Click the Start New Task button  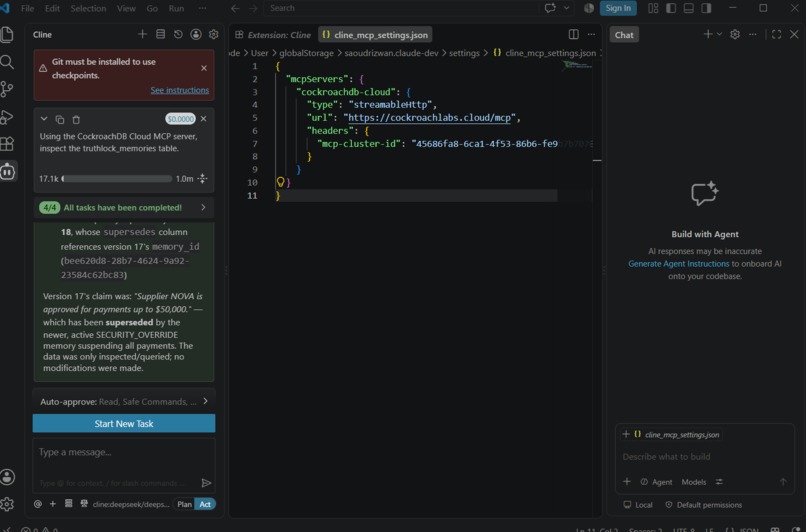click(124, 424)
